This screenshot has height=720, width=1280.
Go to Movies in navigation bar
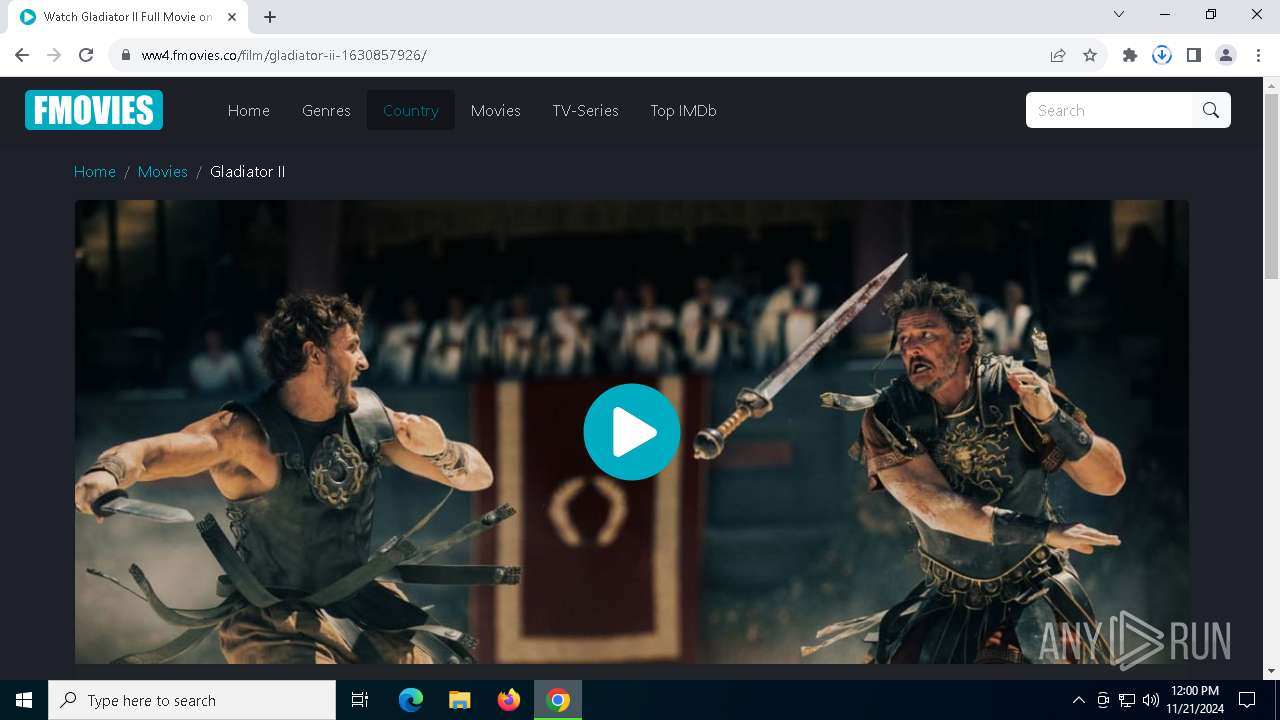(496, 110)
